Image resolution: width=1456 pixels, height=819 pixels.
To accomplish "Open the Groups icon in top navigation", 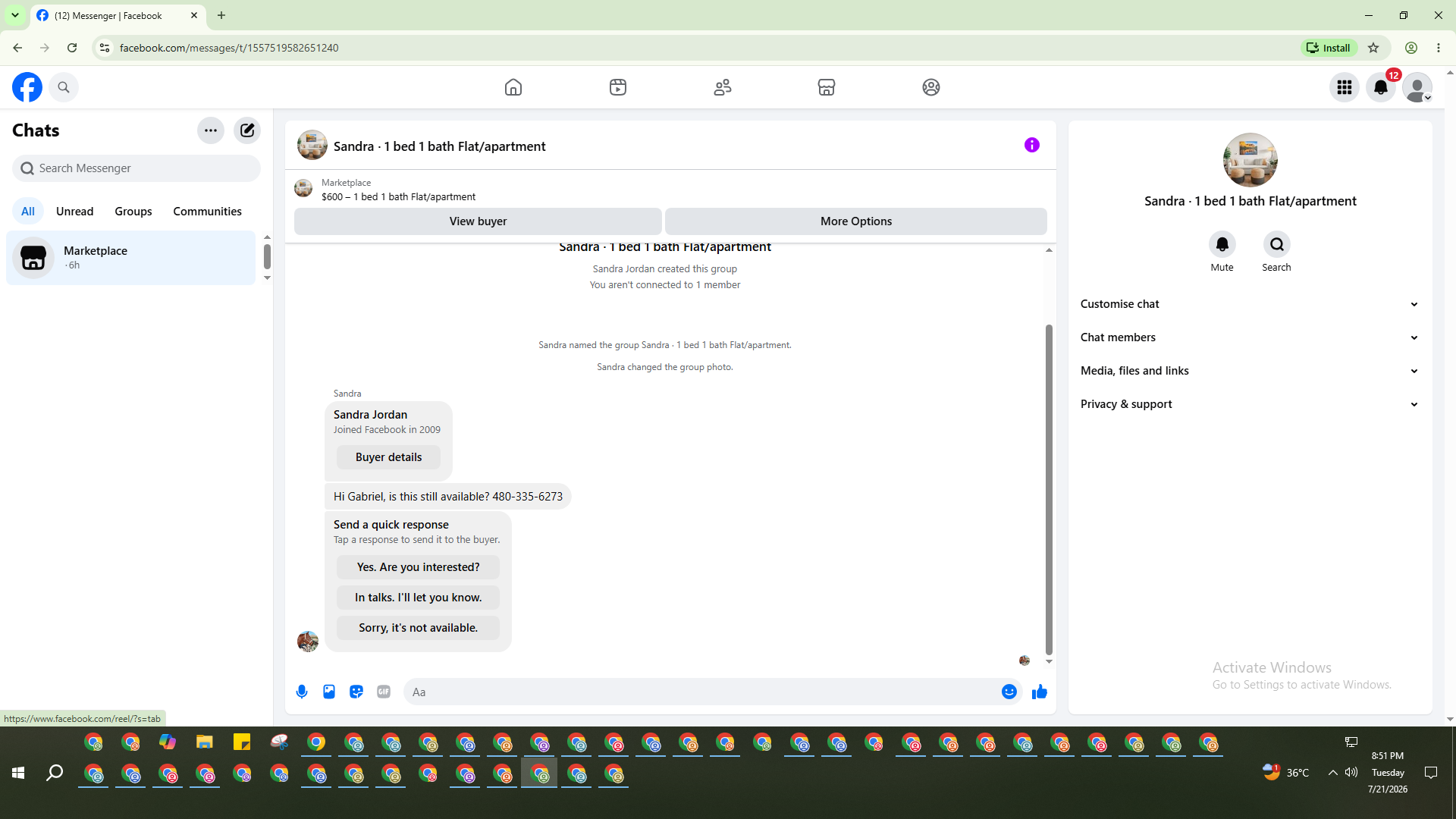I will 931,87.
